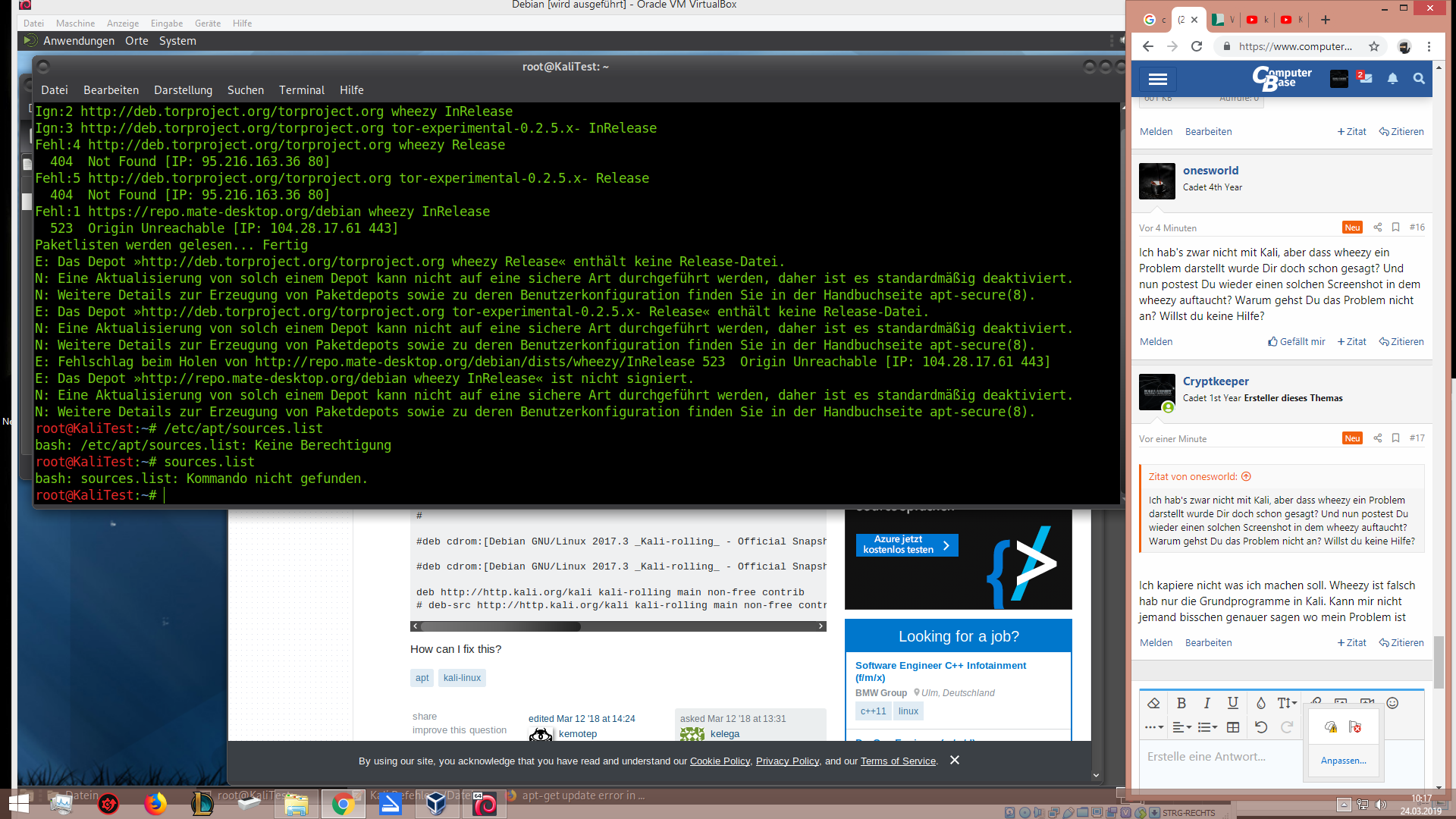Open the Bearbeiten menu in terminal
The height and width of the screenshot is (819, 1456).
pos(111,89)
